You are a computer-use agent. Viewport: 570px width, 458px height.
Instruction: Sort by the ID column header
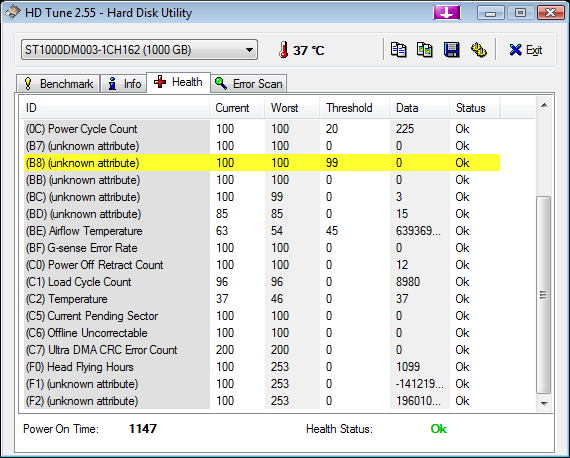pyautogui.click(x=115, y=108)
